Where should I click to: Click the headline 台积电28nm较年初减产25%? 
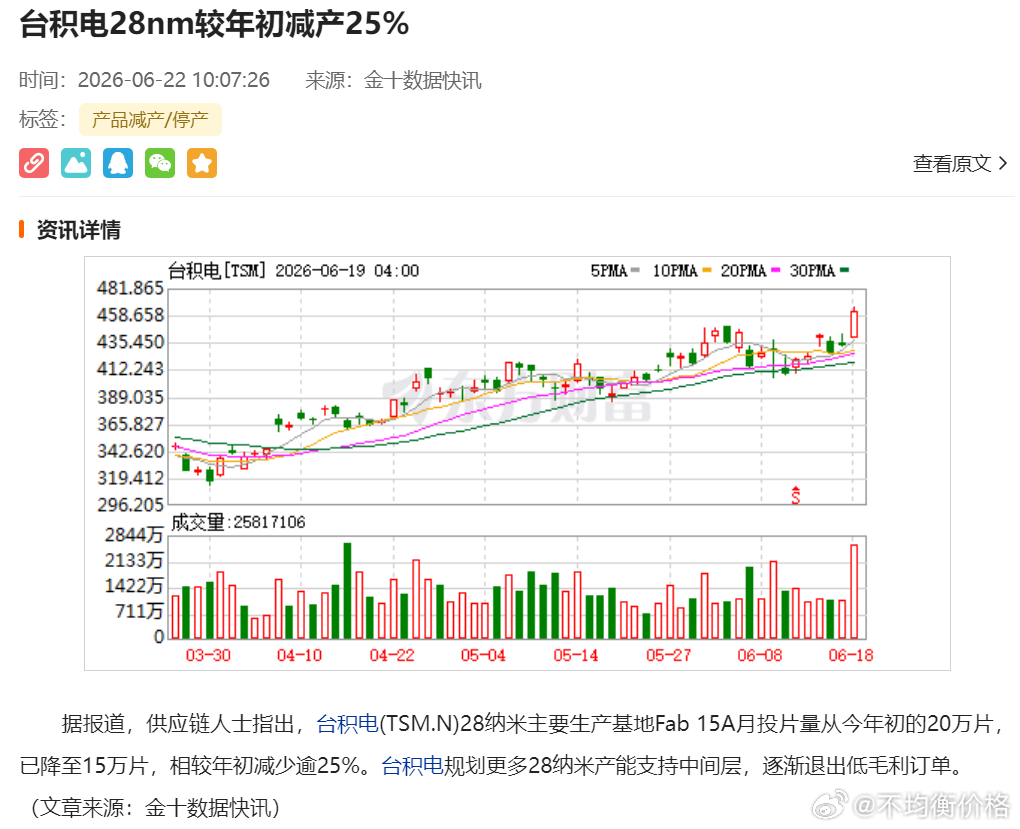pyautogui.click(x=214, y=24)
